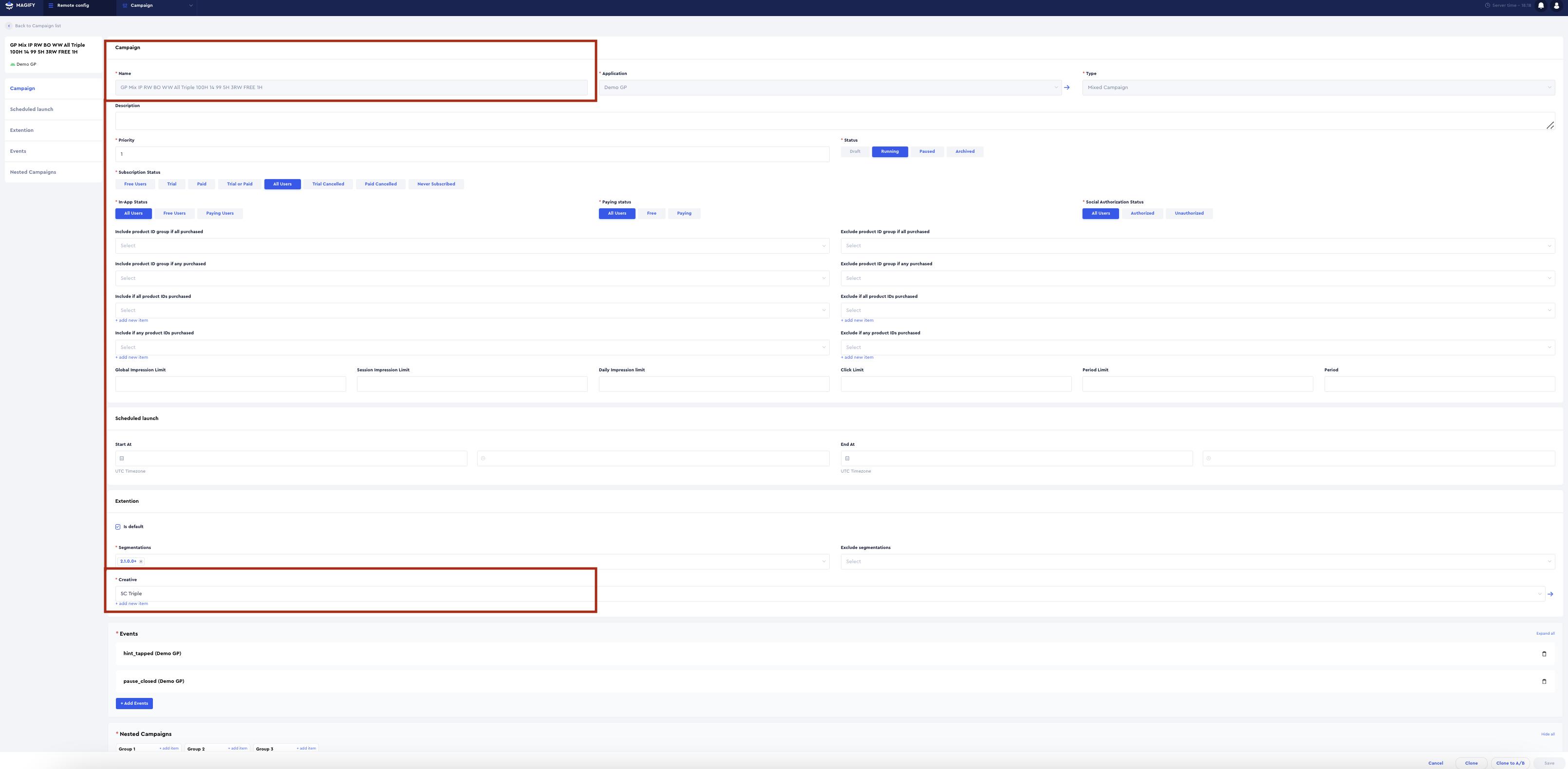Image resolution: width=1568 pixels, height=769 pixels.
Task: Open the Remote config menu
Action: (x=73, y=5)
